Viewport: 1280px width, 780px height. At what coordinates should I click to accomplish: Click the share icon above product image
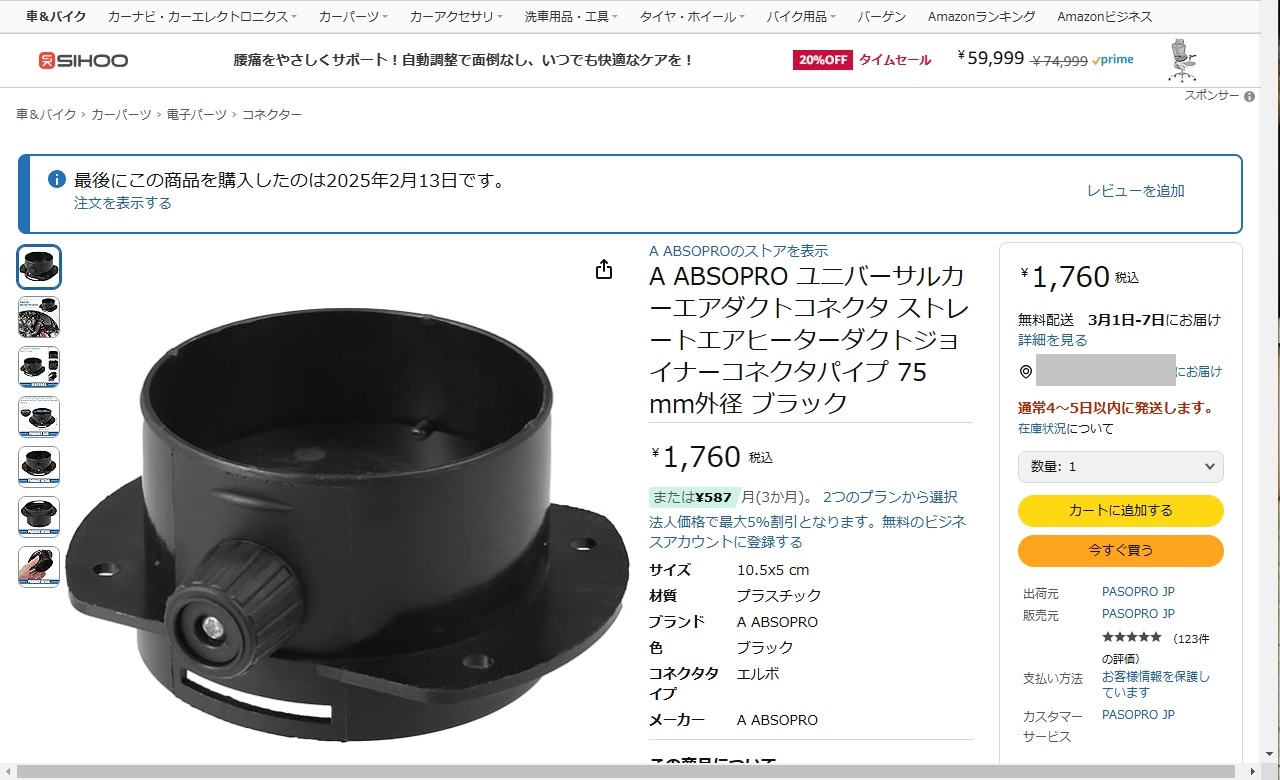[x=604, y=269]
